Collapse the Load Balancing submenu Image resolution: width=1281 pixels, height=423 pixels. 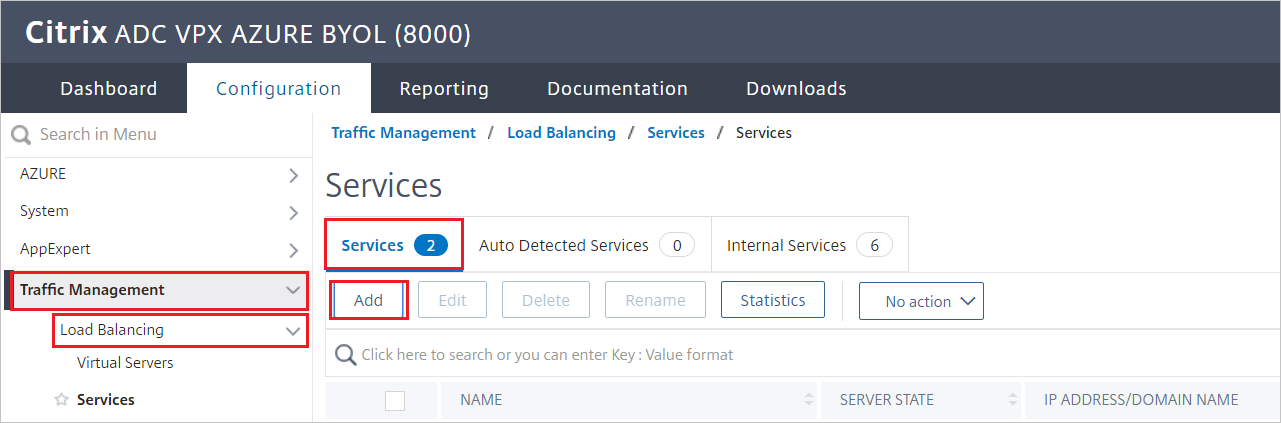[293, 330]
